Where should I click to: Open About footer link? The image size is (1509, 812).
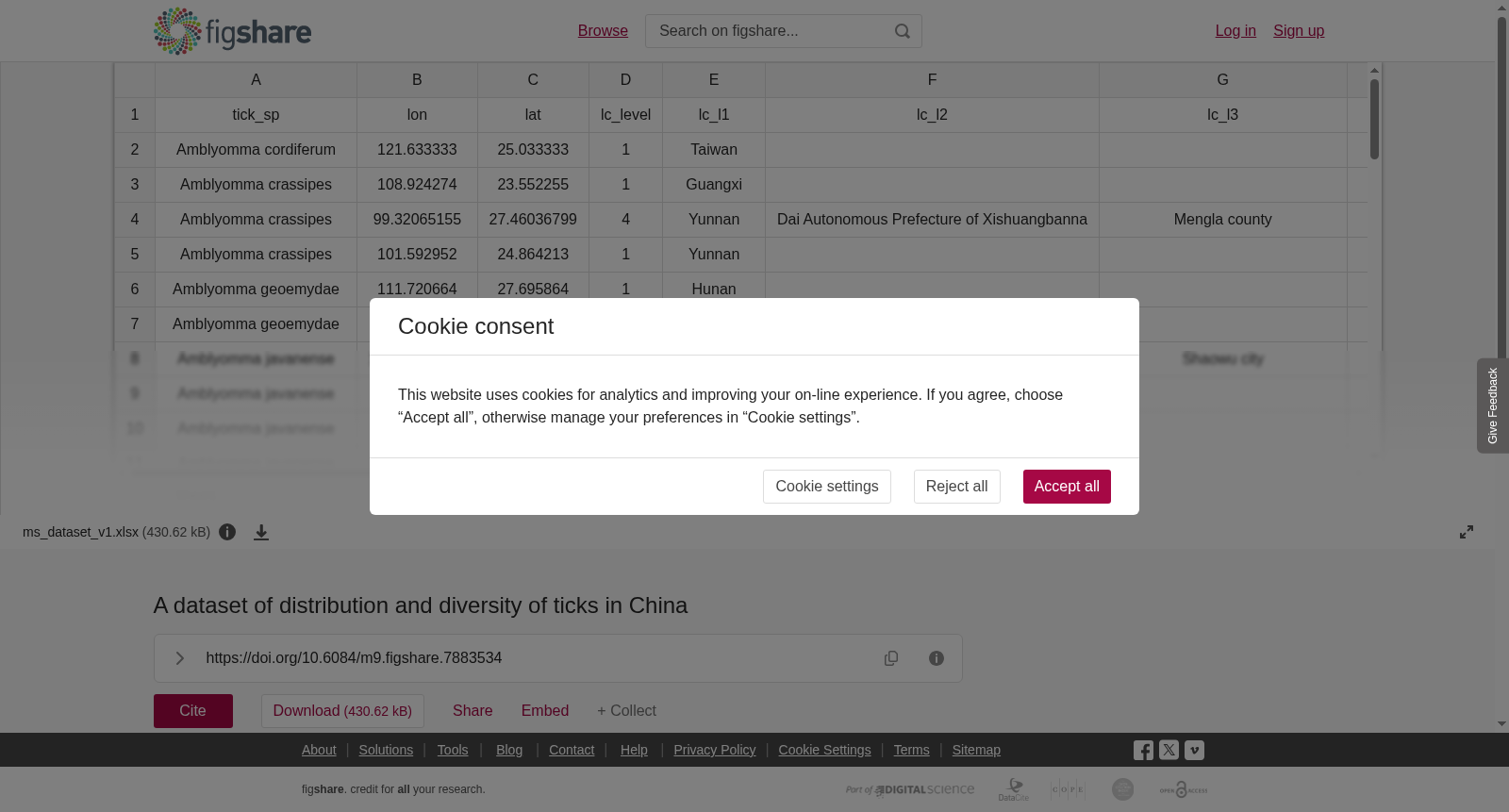319,750
